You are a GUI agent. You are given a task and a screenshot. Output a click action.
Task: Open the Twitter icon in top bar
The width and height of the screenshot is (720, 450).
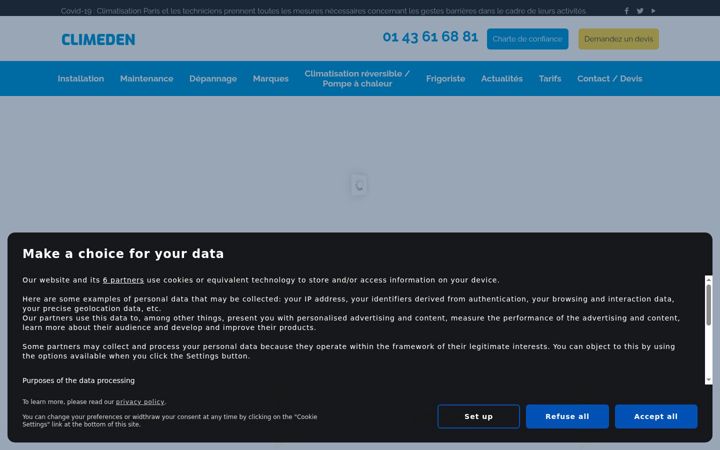[640, 11]
